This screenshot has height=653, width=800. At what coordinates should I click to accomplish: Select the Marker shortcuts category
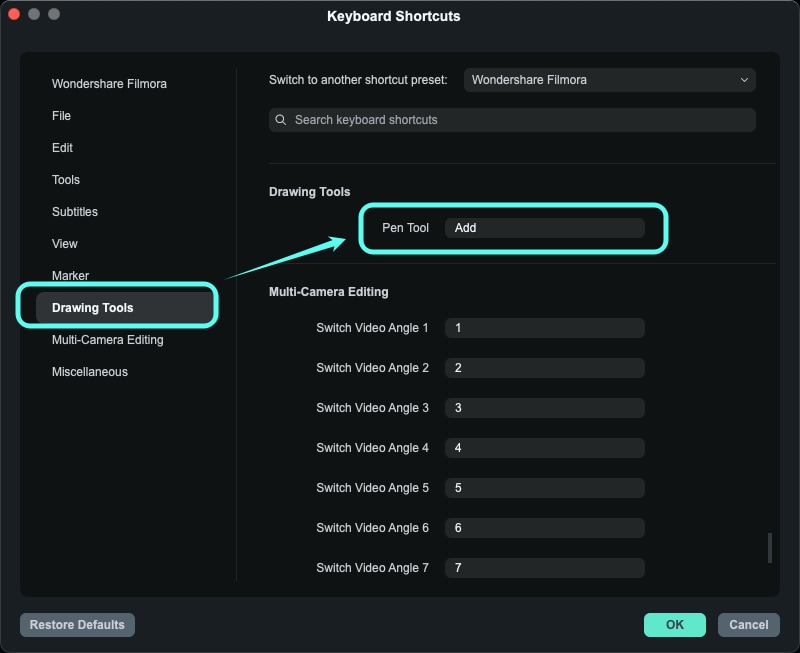[68, 275]
